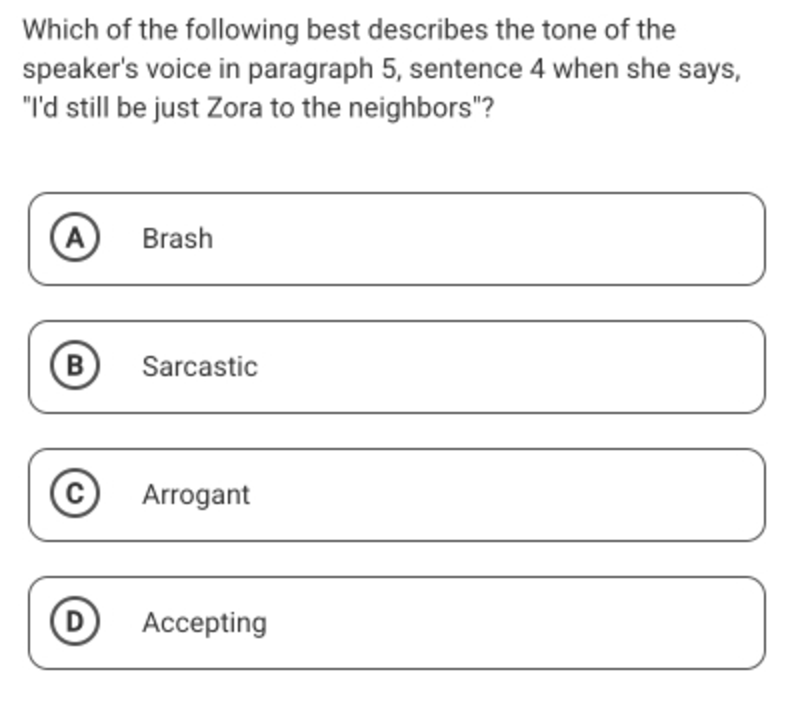Click the question text starting 'Which of the following'
Image resolution: width=806 pixels, height=708 pixels.
(x=381, y=68)
